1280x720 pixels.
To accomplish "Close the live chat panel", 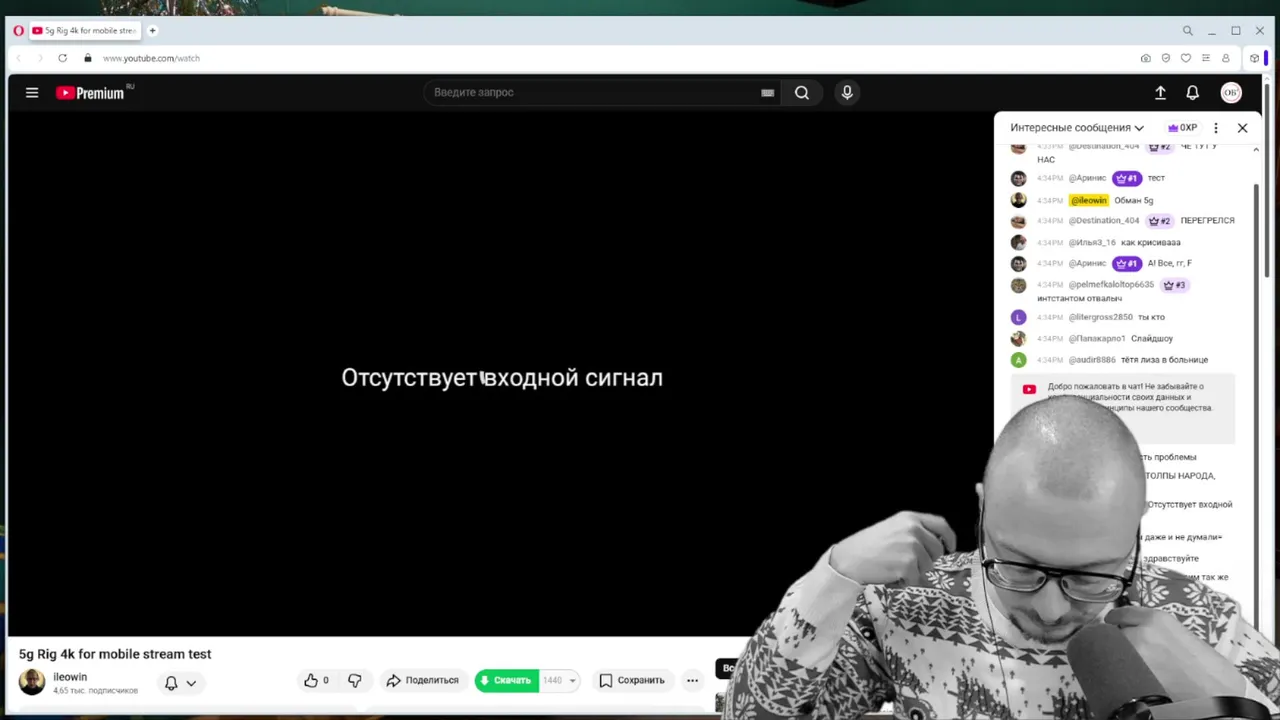I will click(x=1242, y=128).
